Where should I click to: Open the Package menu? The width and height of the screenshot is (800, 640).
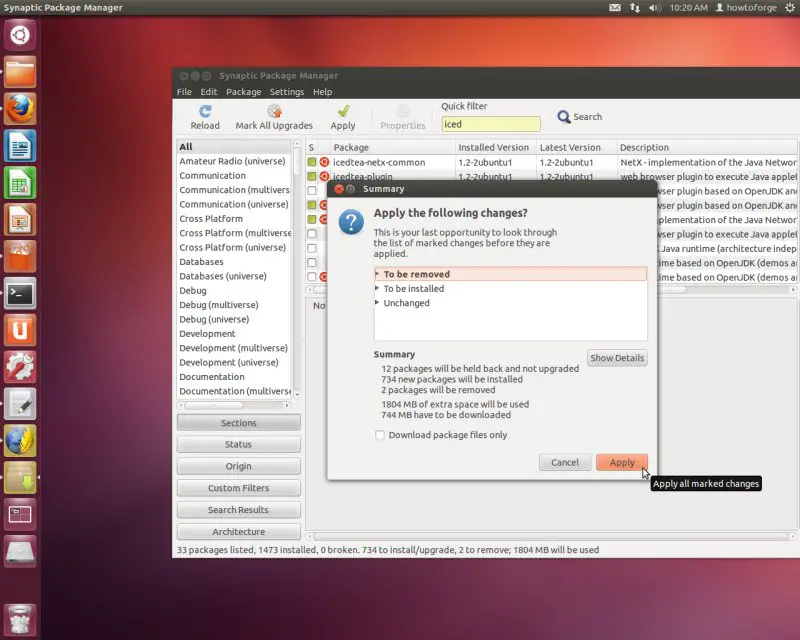(243, 92)
